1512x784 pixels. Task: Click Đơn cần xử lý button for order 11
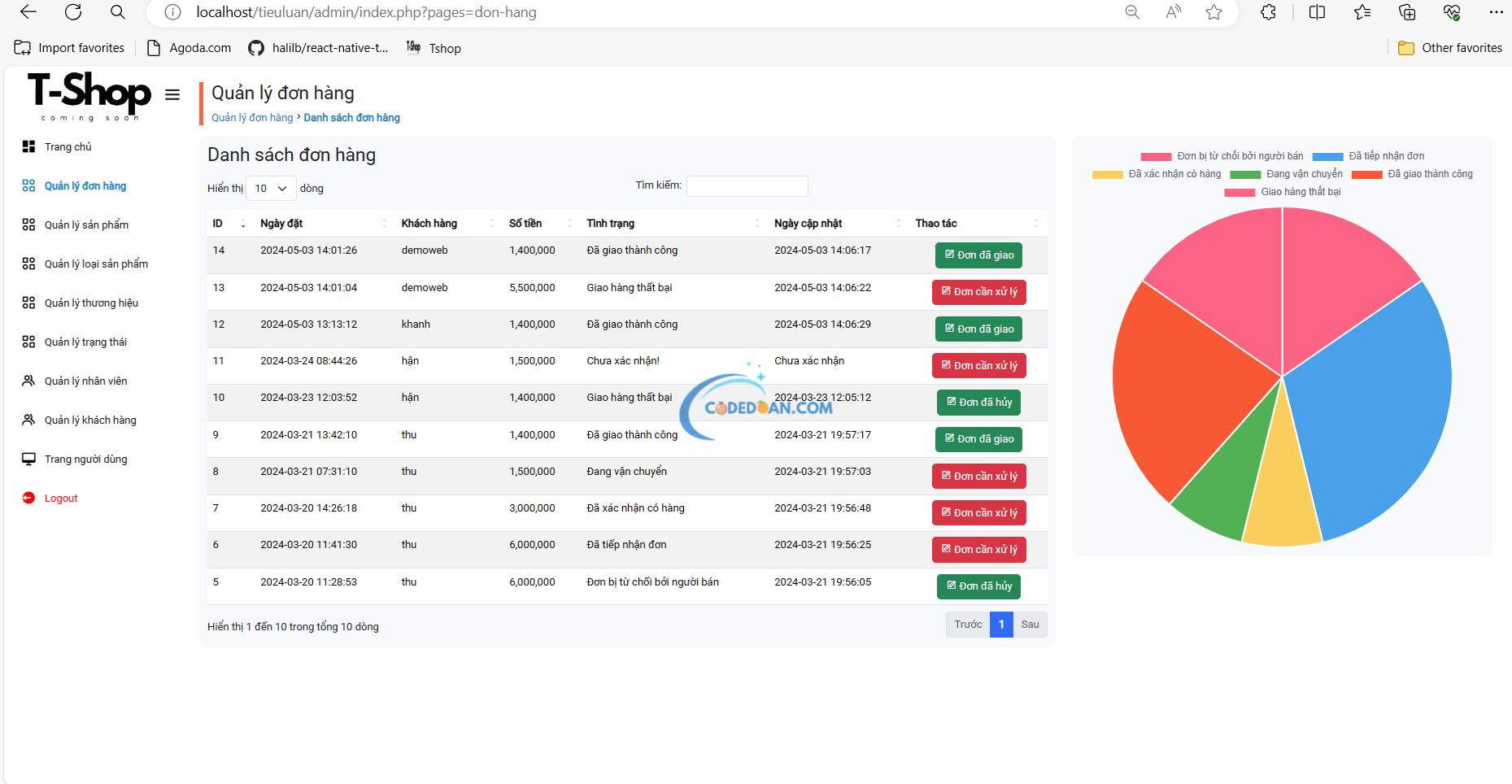pyautogui.click(x=979, y=365)
